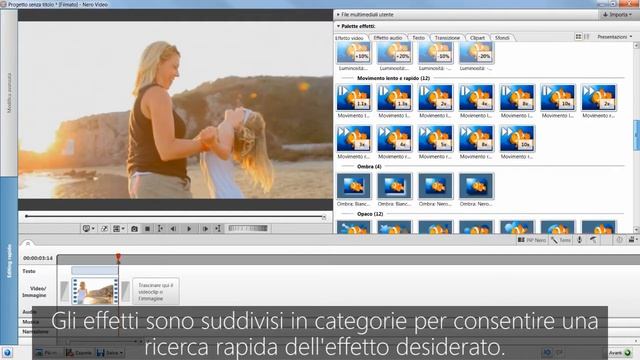Image resolution: width=640 pixels, height=360 pixels.
Task: Select fast motion 2x effect
Action: pyautogui.click(x=598, y=98)
